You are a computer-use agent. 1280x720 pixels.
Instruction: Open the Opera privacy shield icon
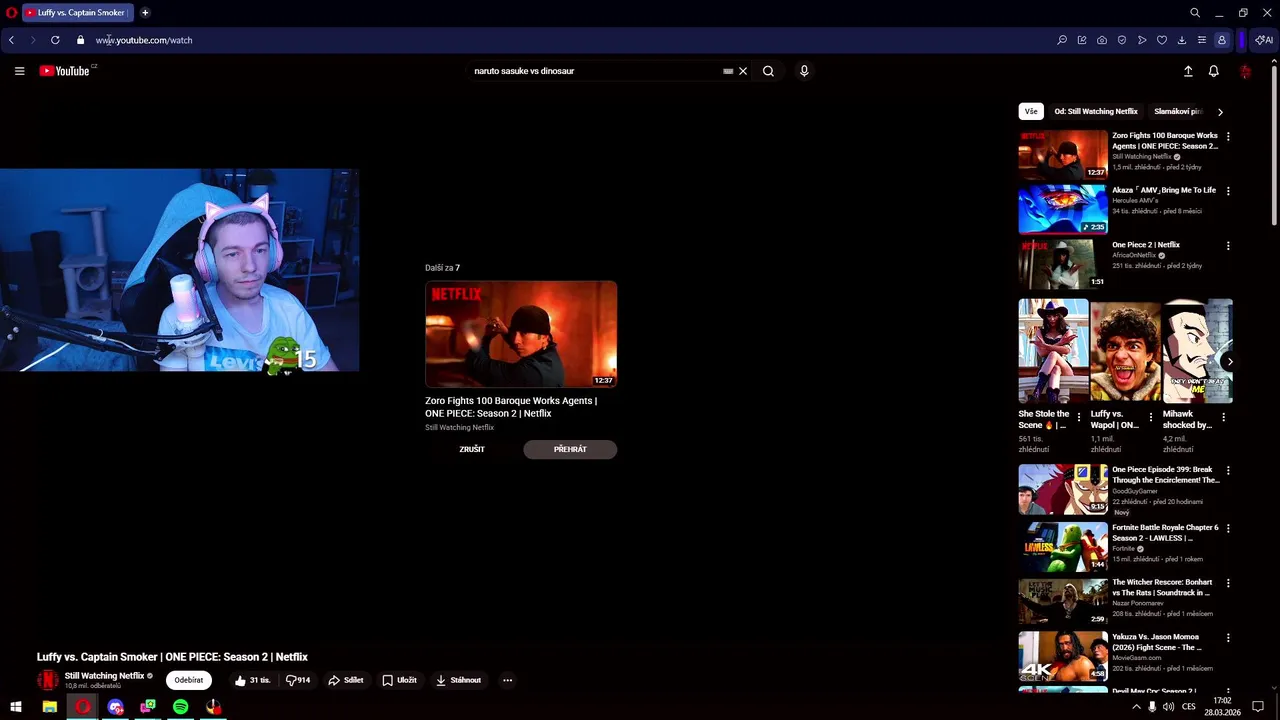pyautogui.click(x=1122, y=40)
